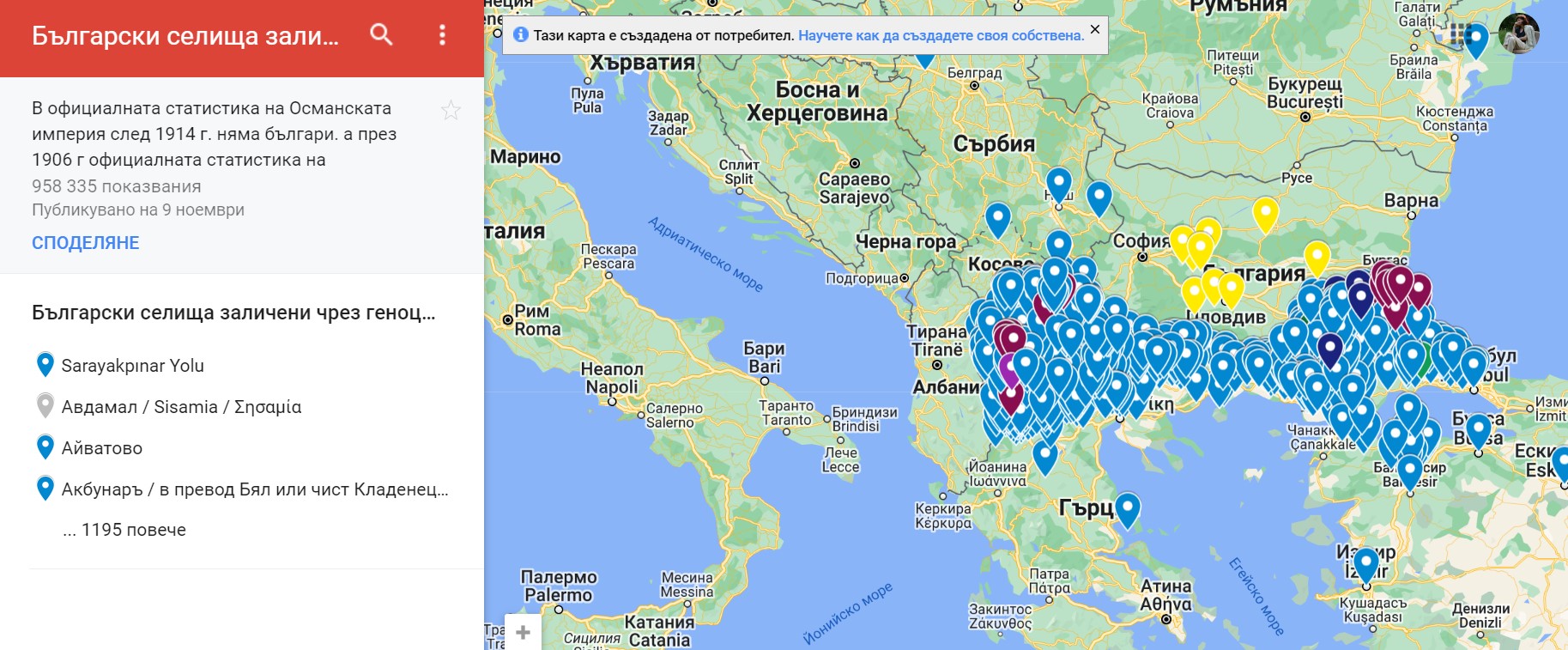
Task: Click the blue pin near Атина in Greece
Action: point(1127,508)
